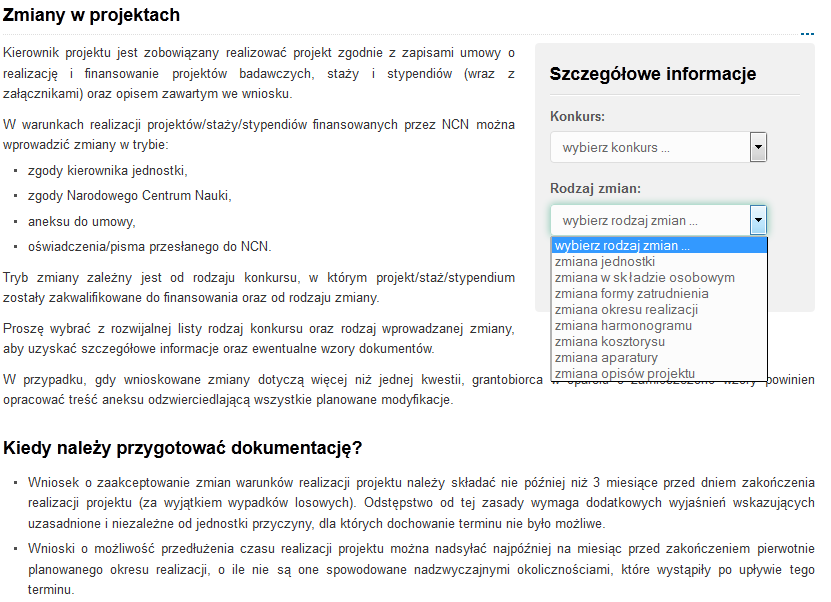Select highlighted 'wybierz rodzaj zmian ...' list option

(659, 245)
